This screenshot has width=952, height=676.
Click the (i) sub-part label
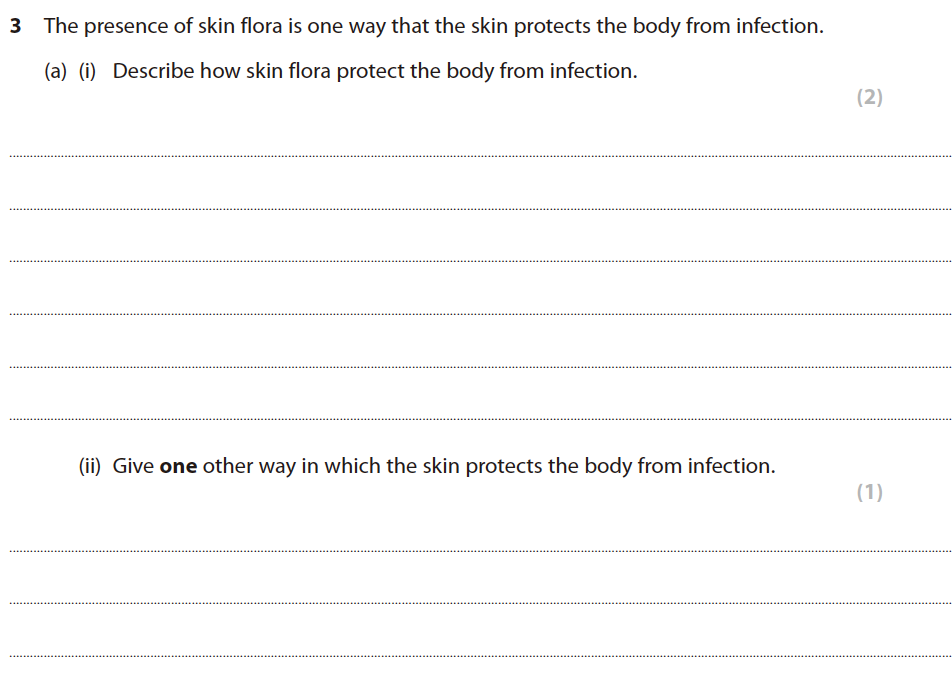point(88,72)
